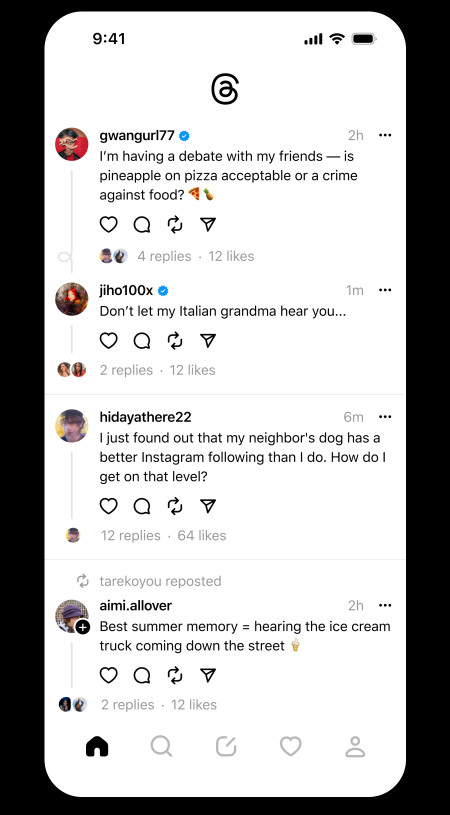Select the Home tab icon
The image size is (450, 815).
(97, 746)
